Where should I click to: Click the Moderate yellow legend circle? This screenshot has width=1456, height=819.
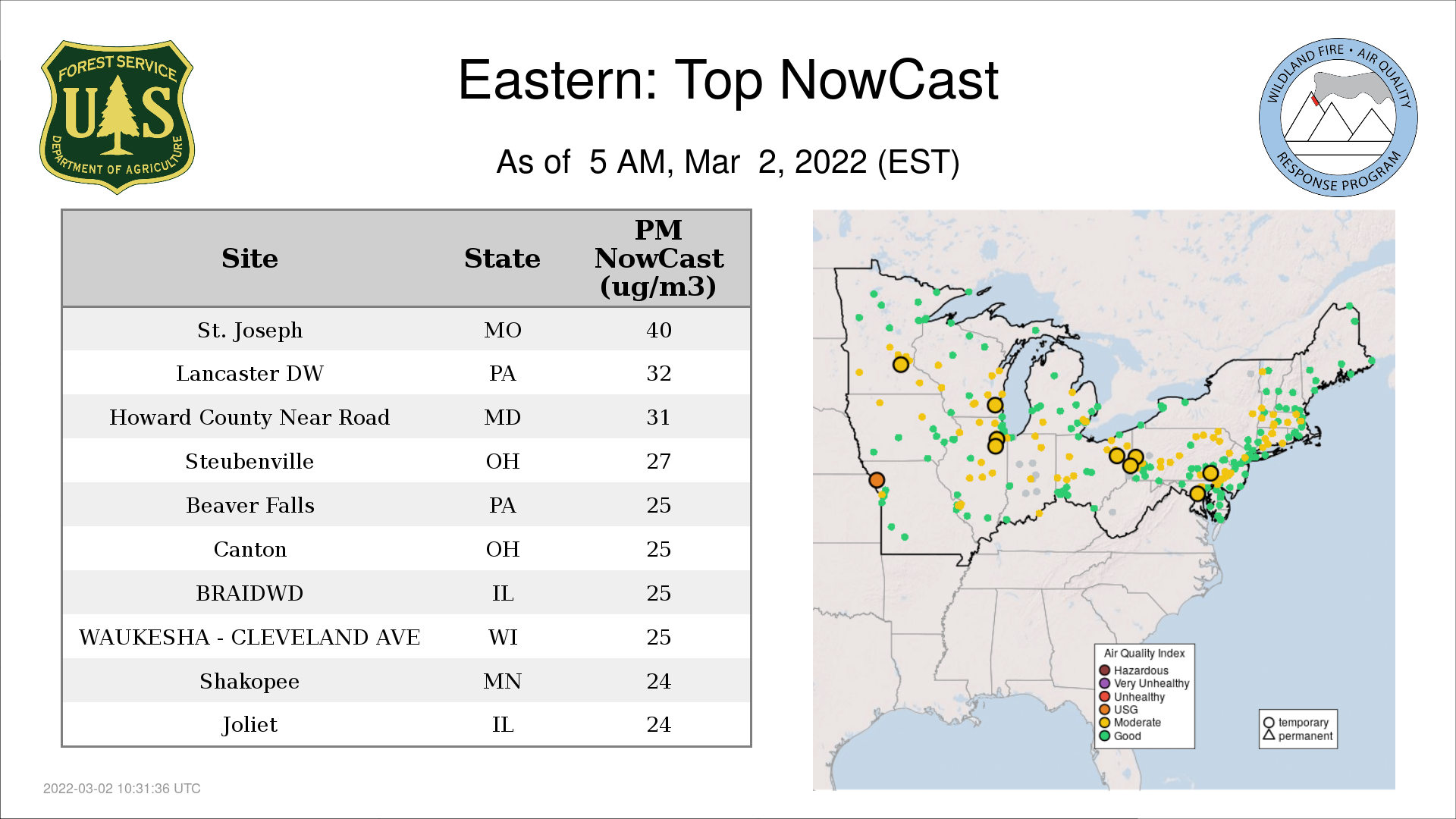click(x=1105, y=723)
